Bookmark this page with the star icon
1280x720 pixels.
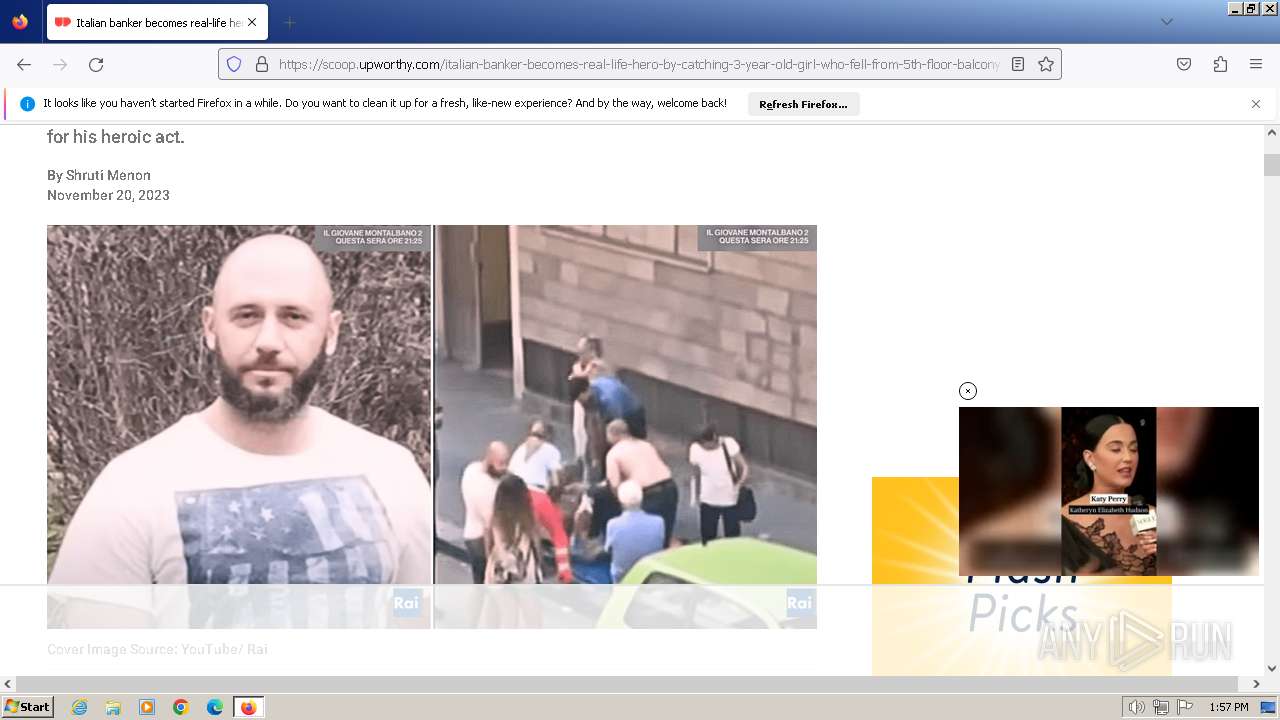1046,64
